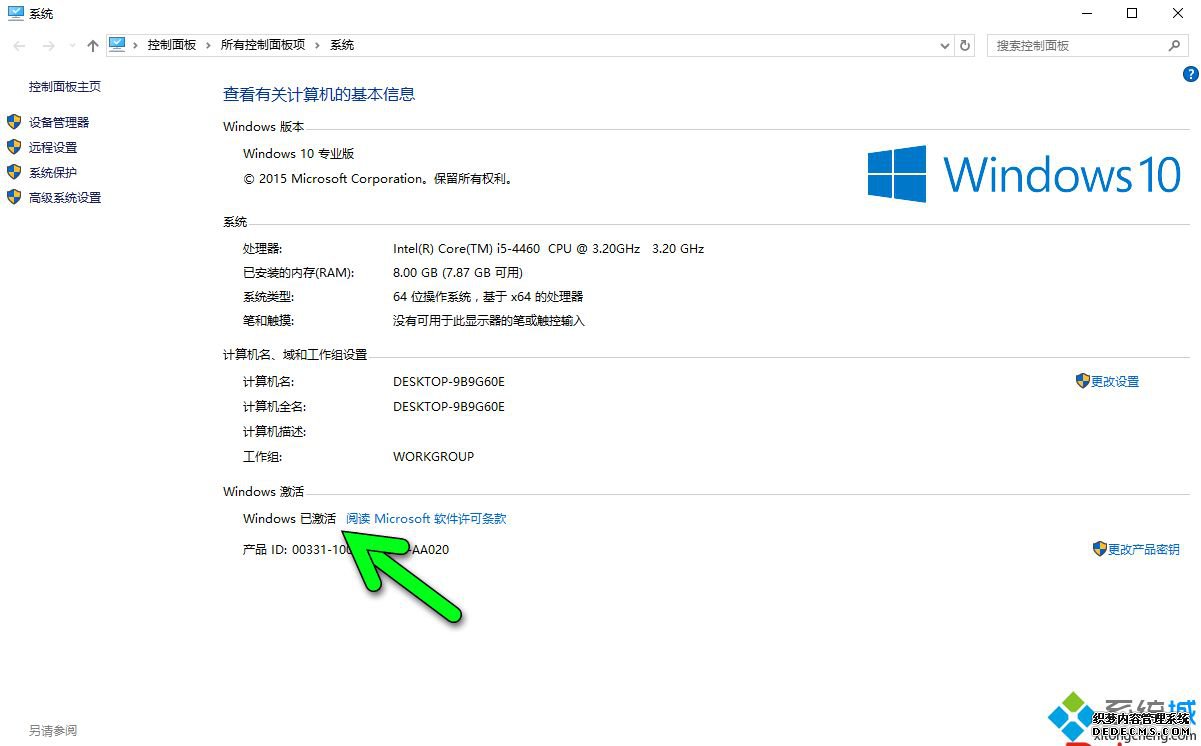Open 远程设置 link
This screenshot has height=746, width=1201.
pyautogui.click(x=53, y=147)
